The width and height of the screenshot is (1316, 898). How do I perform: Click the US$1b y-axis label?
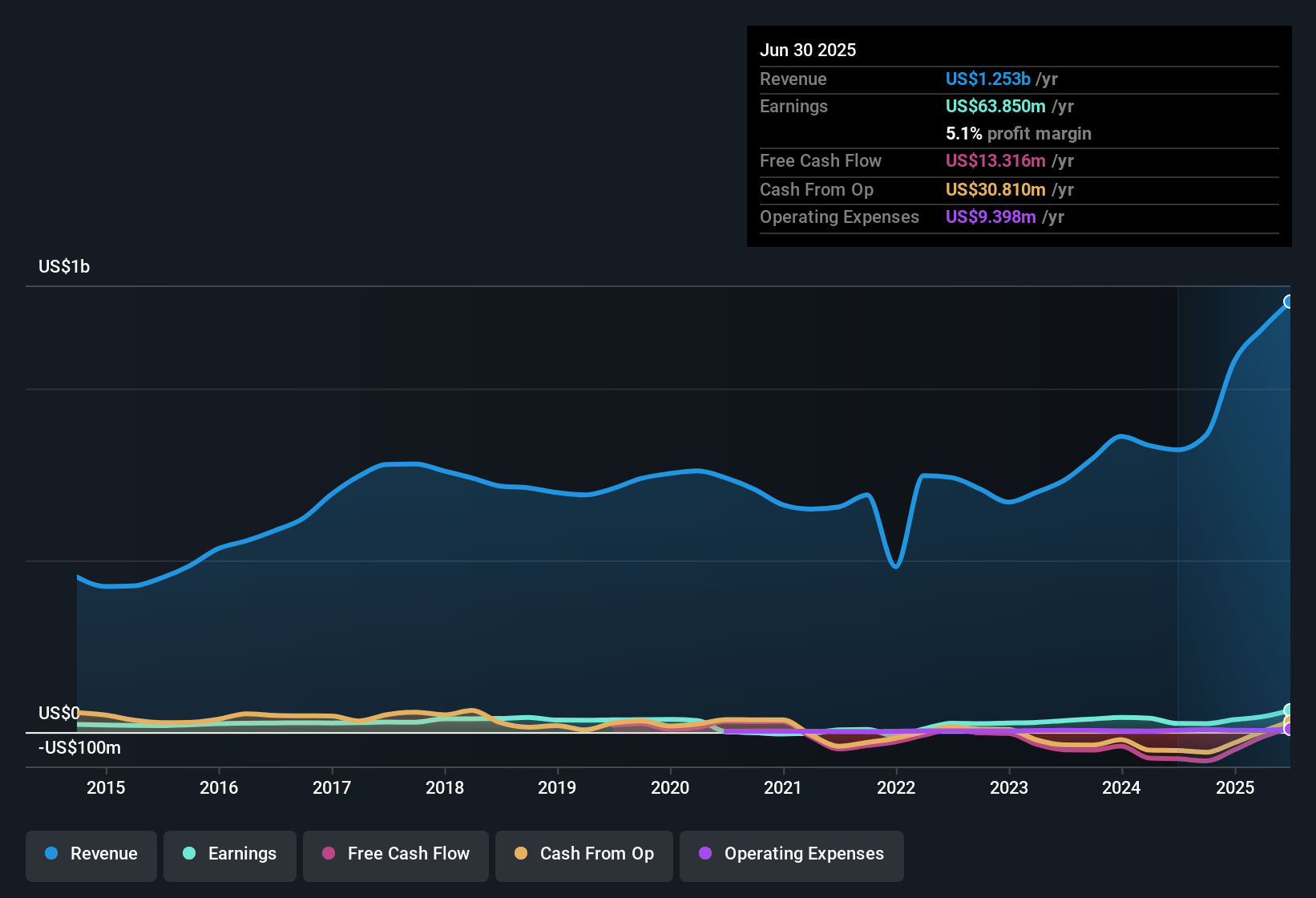(64, 266)
